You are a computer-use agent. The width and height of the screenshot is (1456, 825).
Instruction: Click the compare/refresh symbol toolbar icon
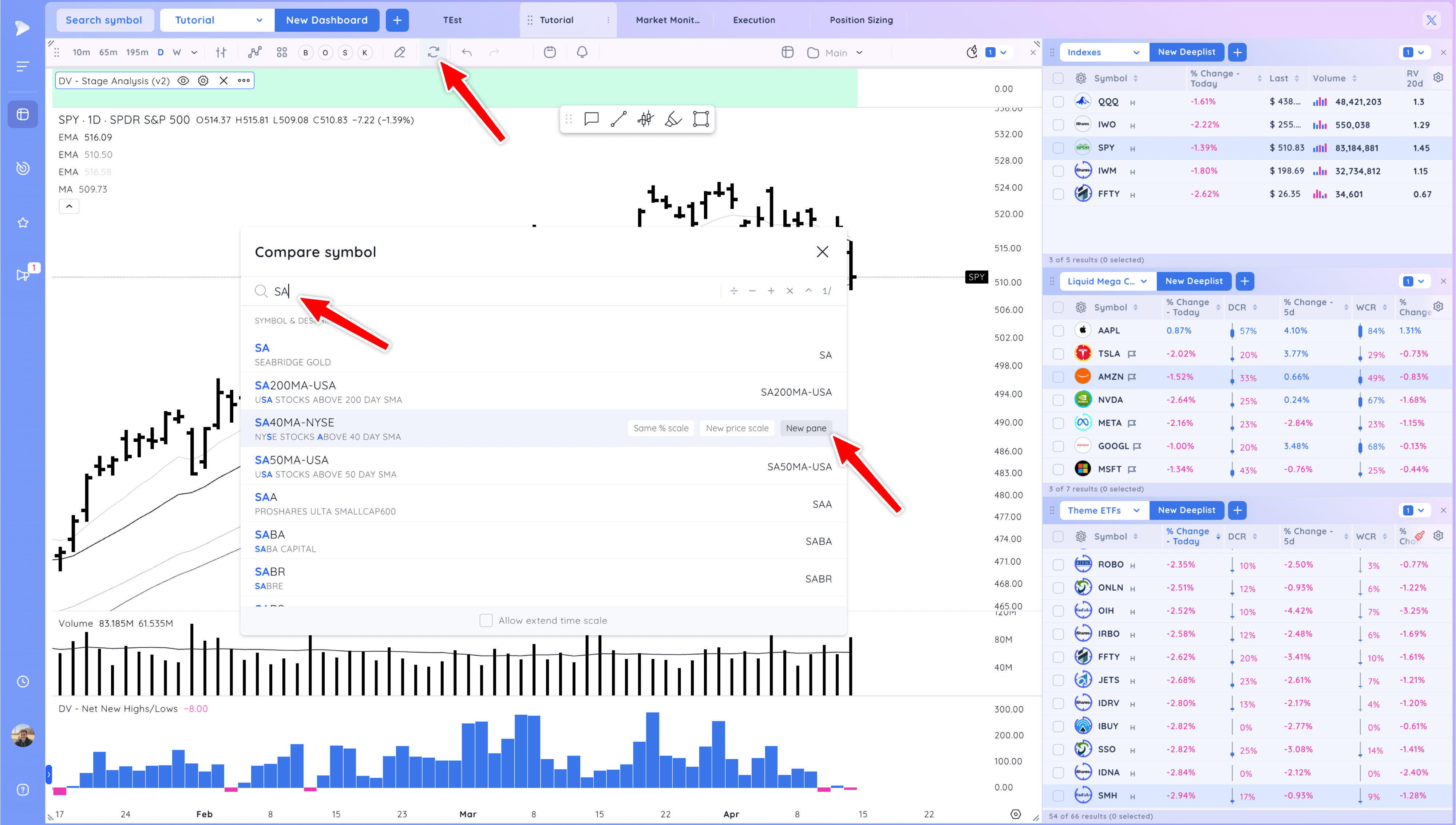[x=433, y=52]
